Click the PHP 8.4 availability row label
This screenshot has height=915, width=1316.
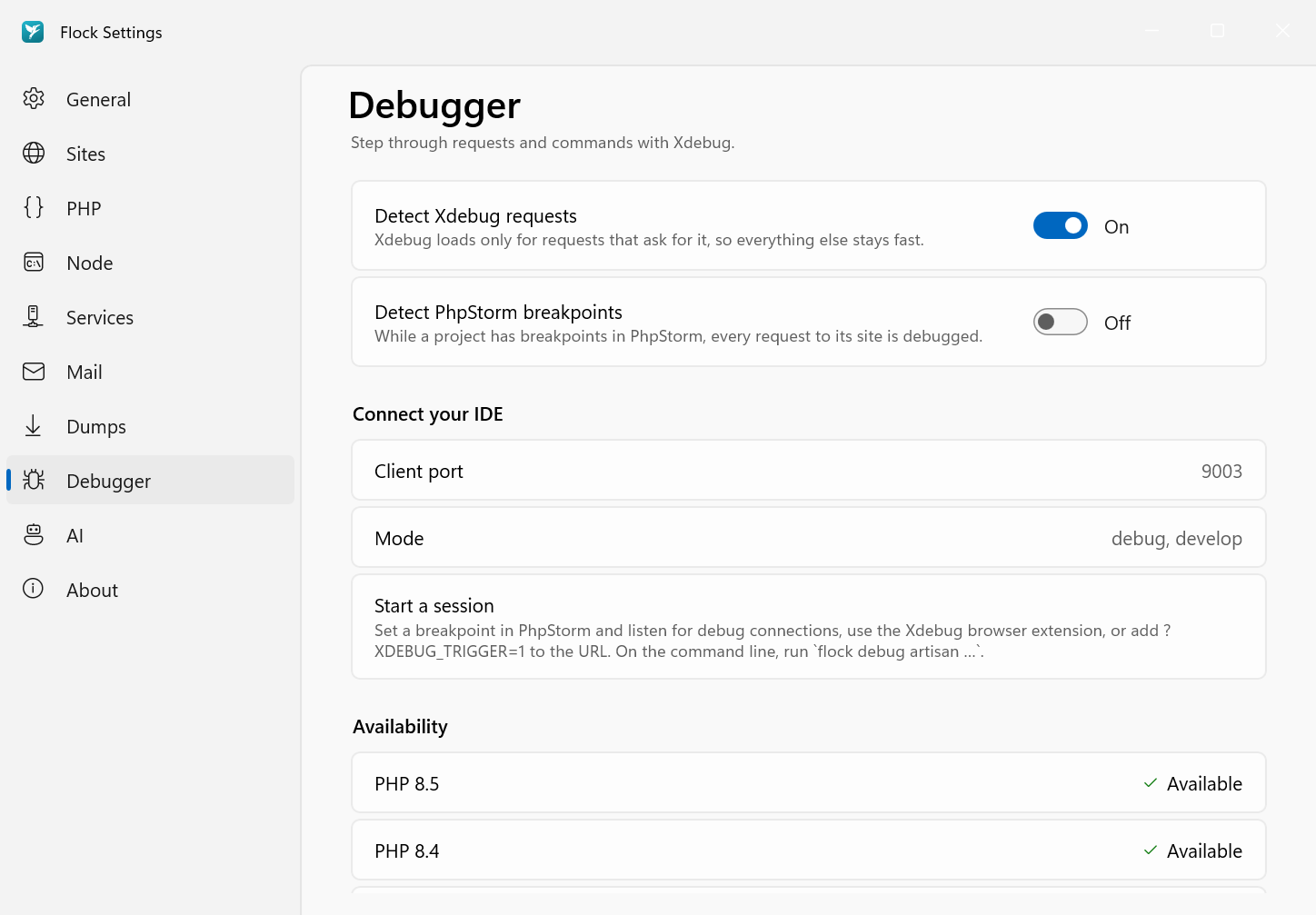point(407,850)
